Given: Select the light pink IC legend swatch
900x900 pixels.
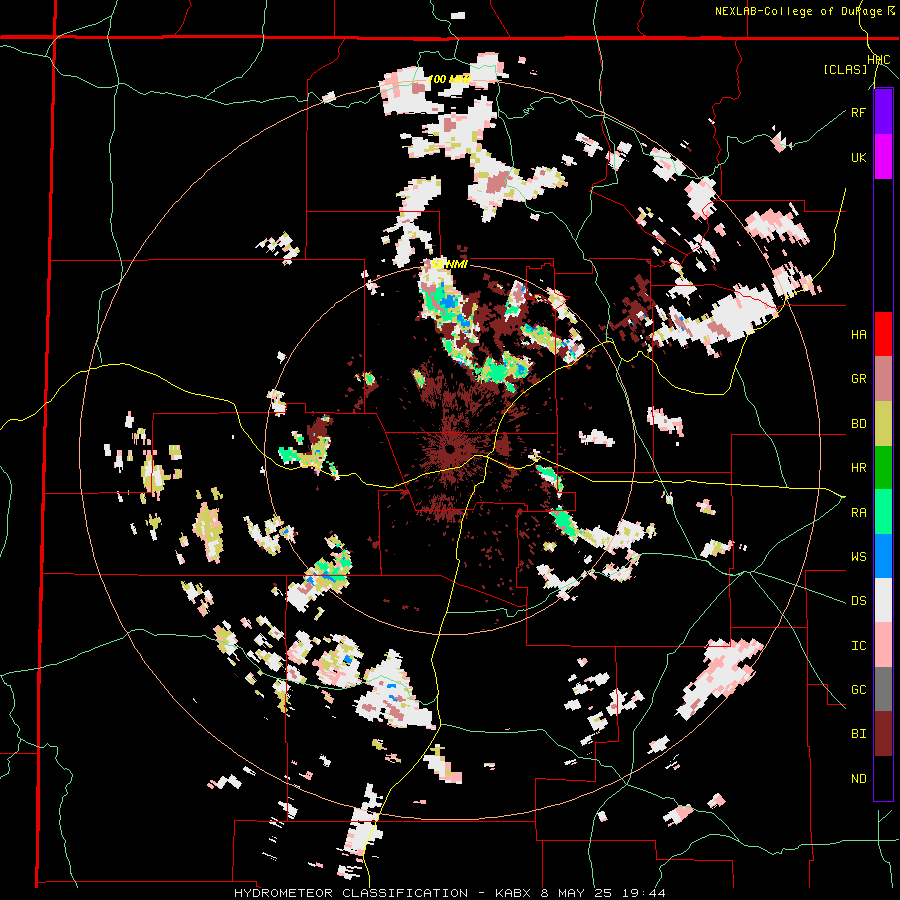Looking at the screenshot, I should point(883,646).
